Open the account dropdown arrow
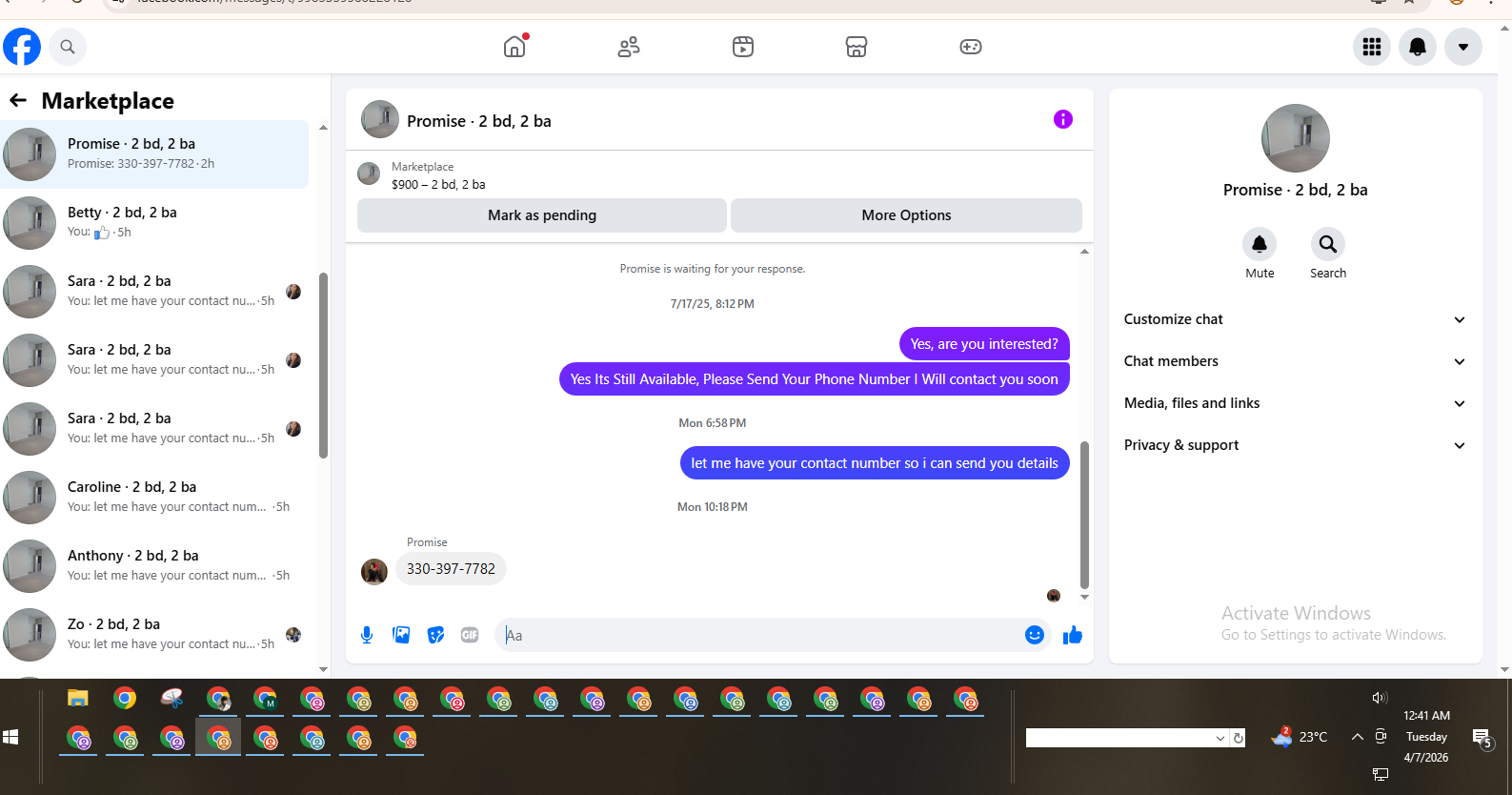The height and width of the screenshot is (795, 1512). coord(1463,47)
